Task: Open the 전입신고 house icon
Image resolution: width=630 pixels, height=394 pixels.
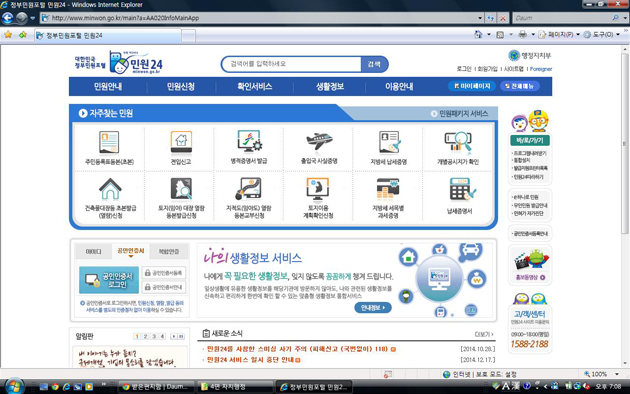Action: [181, 142]
